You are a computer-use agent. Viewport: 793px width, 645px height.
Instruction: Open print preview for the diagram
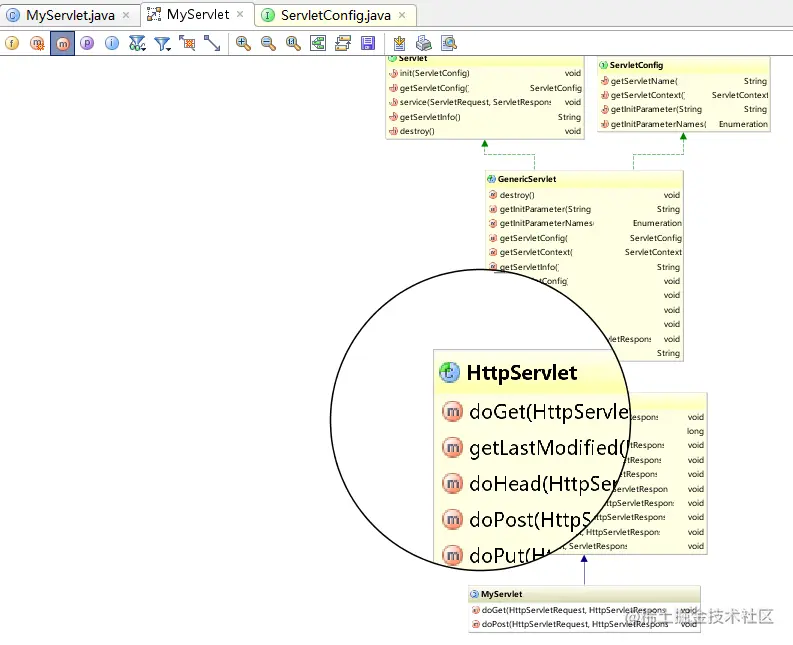click(x=449, y=44)
